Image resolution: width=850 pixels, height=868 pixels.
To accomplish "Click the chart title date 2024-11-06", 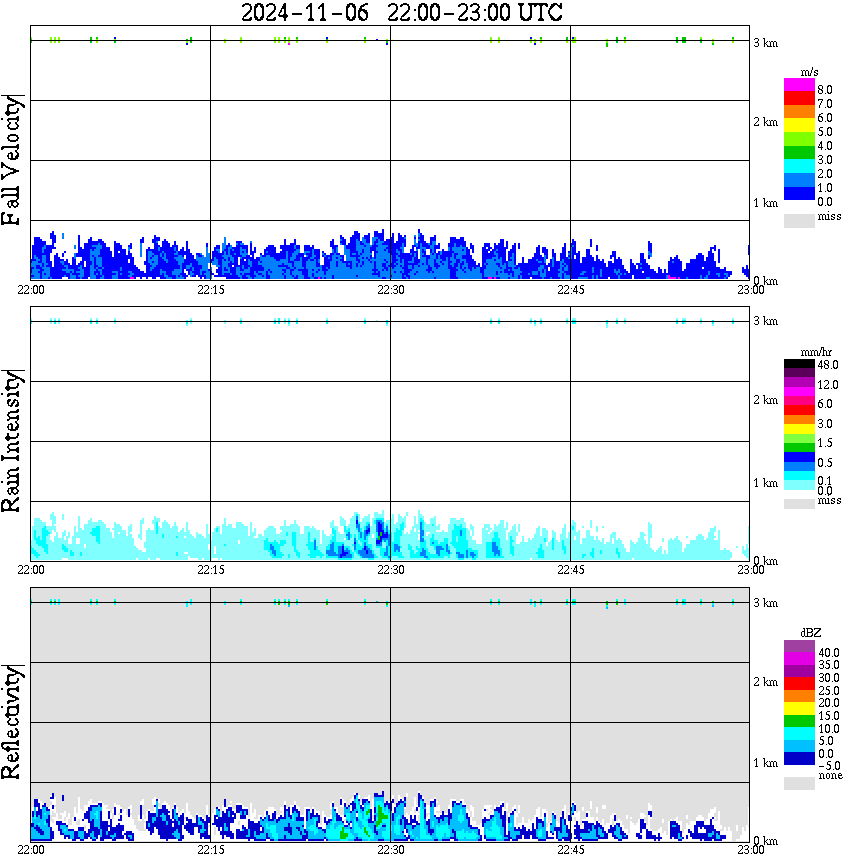I will click(x=305, y=12).
